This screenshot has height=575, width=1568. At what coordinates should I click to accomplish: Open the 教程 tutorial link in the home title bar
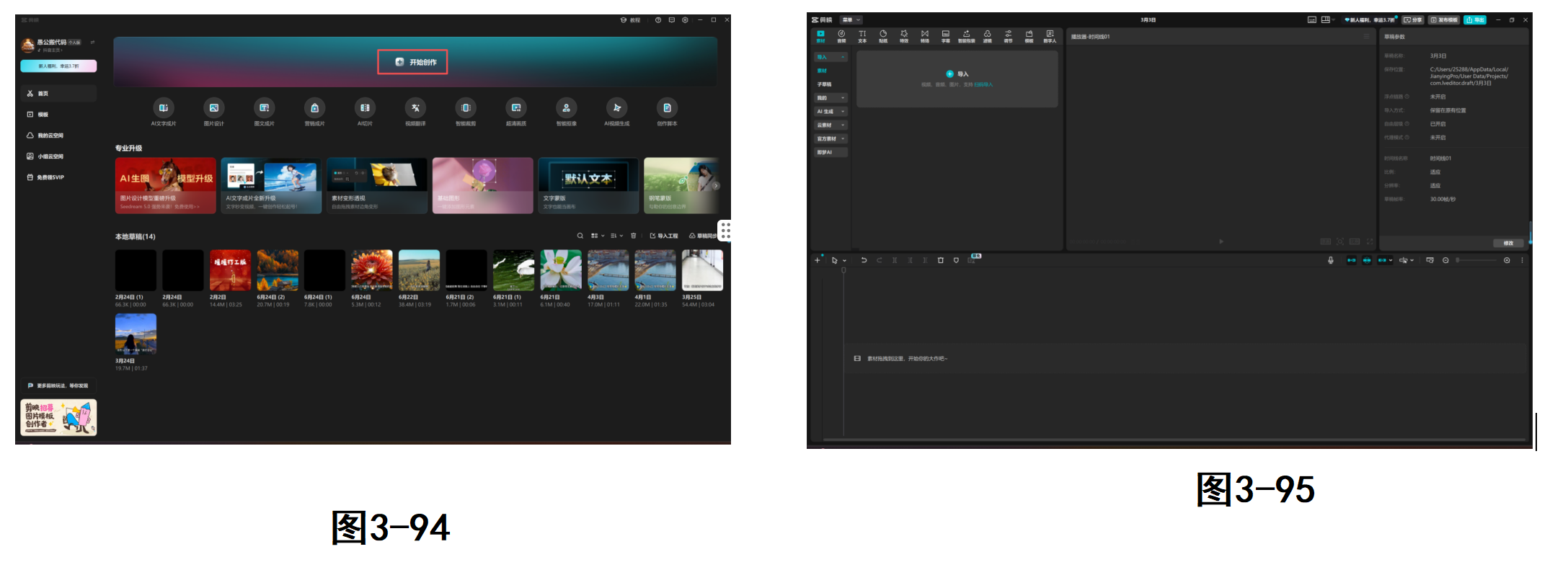point(631,20)
